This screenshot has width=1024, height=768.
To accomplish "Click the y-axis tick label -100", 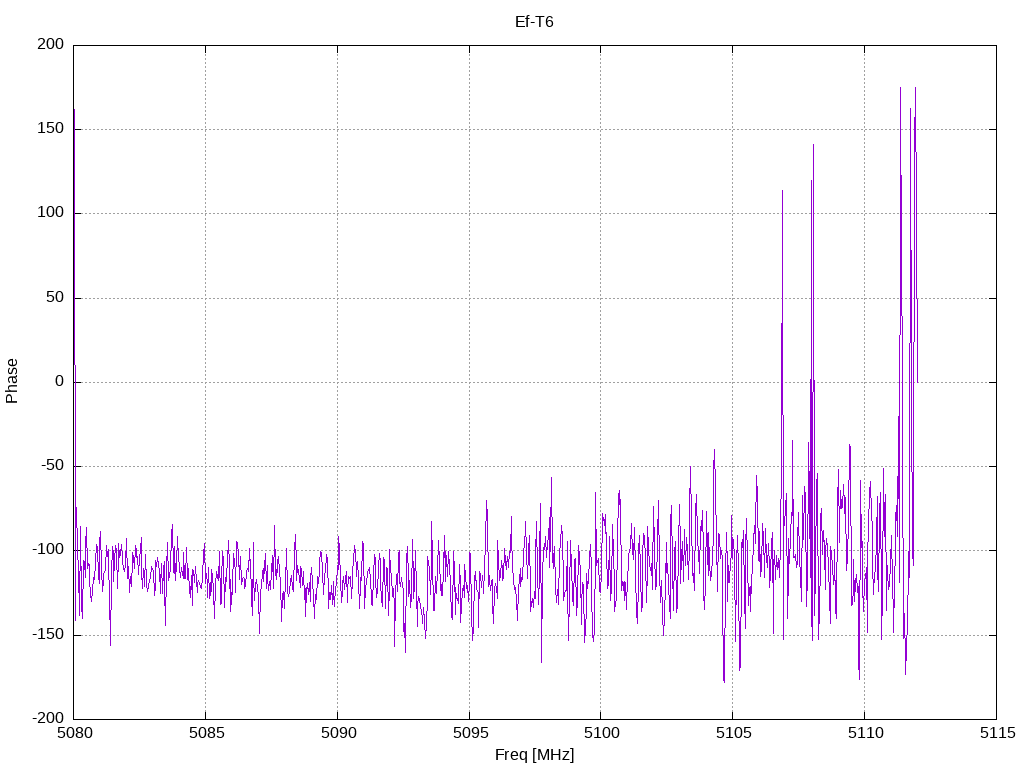I will coord(48,550).
